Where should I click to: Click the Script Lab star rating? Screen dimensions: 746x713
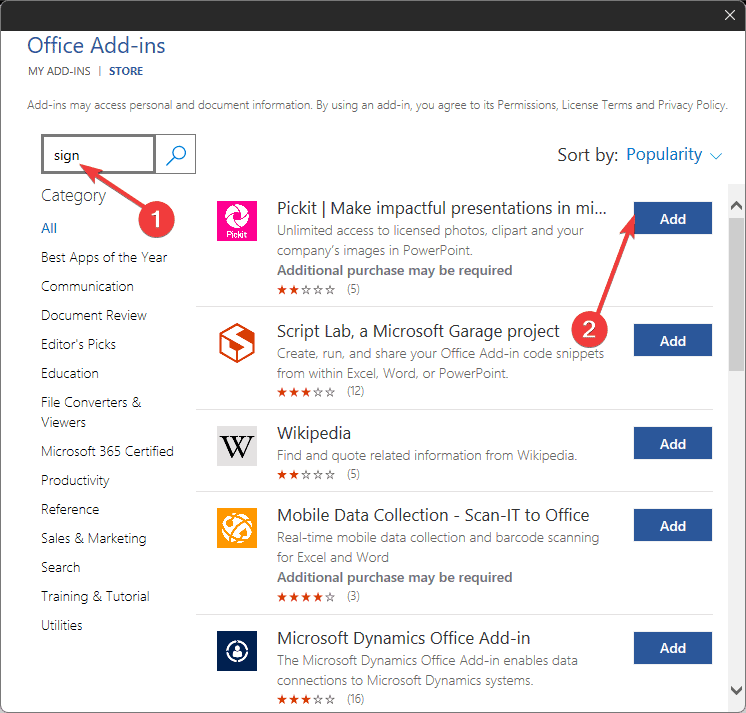(306, 392)
